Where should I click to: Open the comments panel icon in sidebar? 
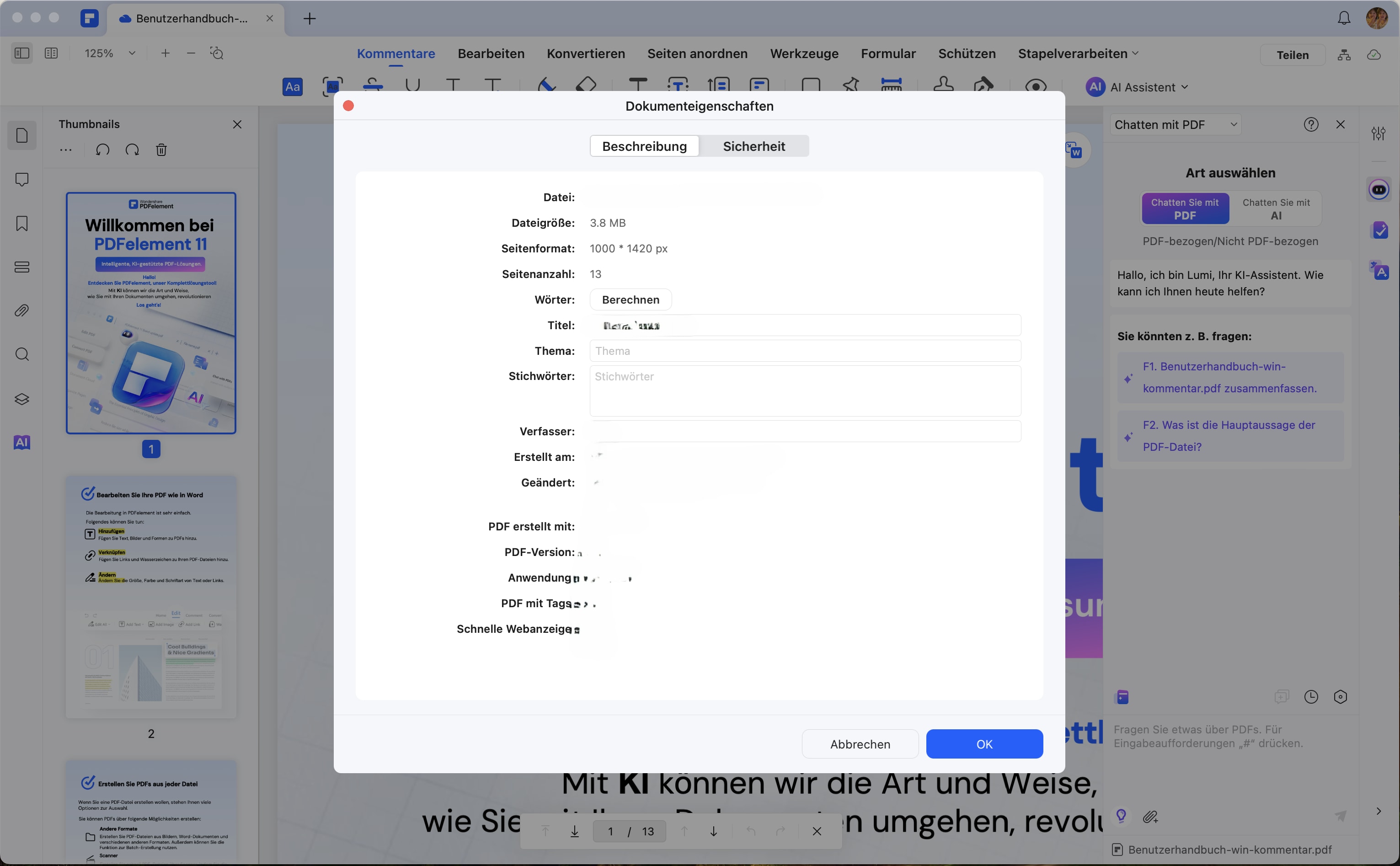pos(22,180)
